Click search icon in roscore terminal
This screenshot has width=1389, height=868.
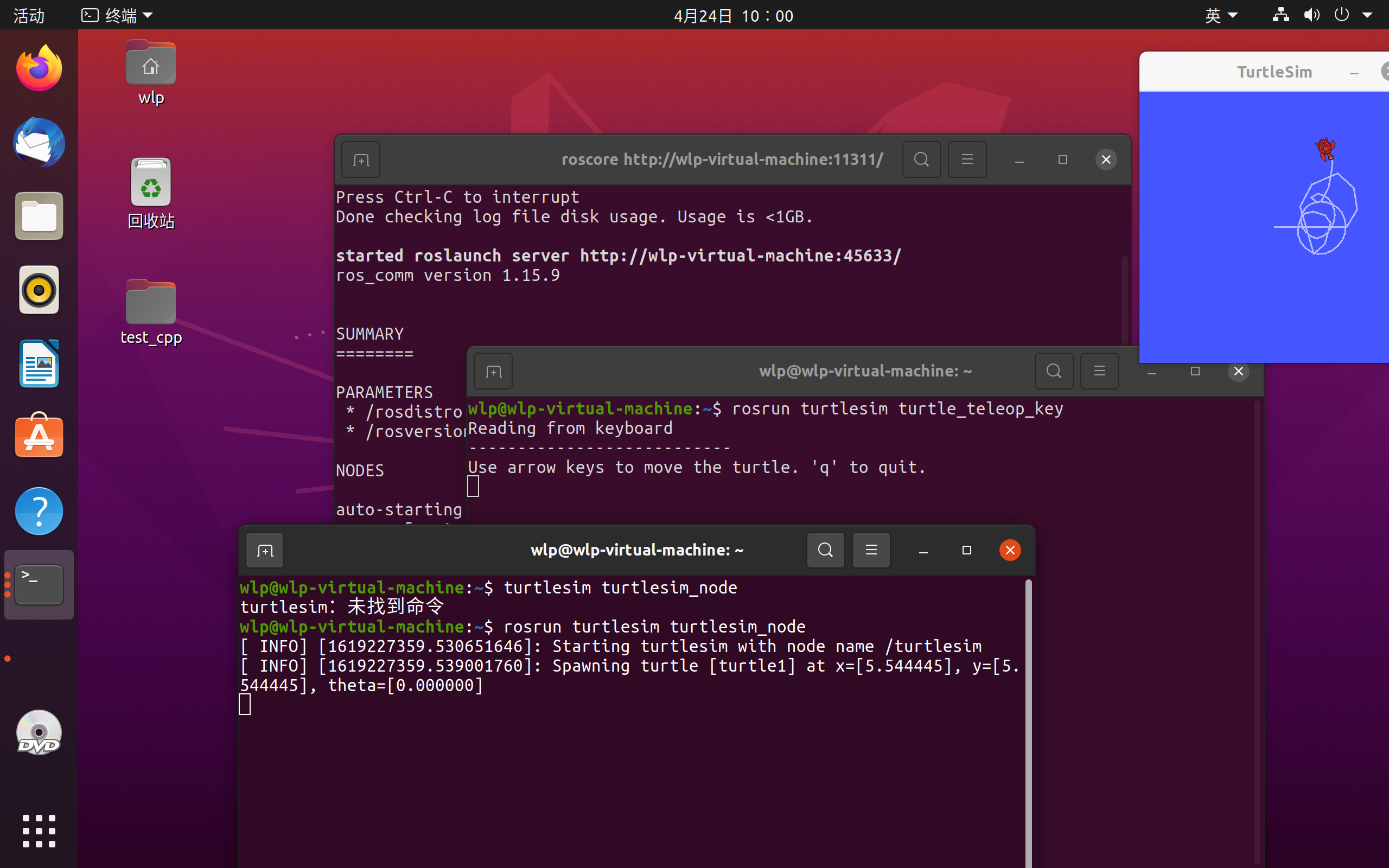pos(921,159)
